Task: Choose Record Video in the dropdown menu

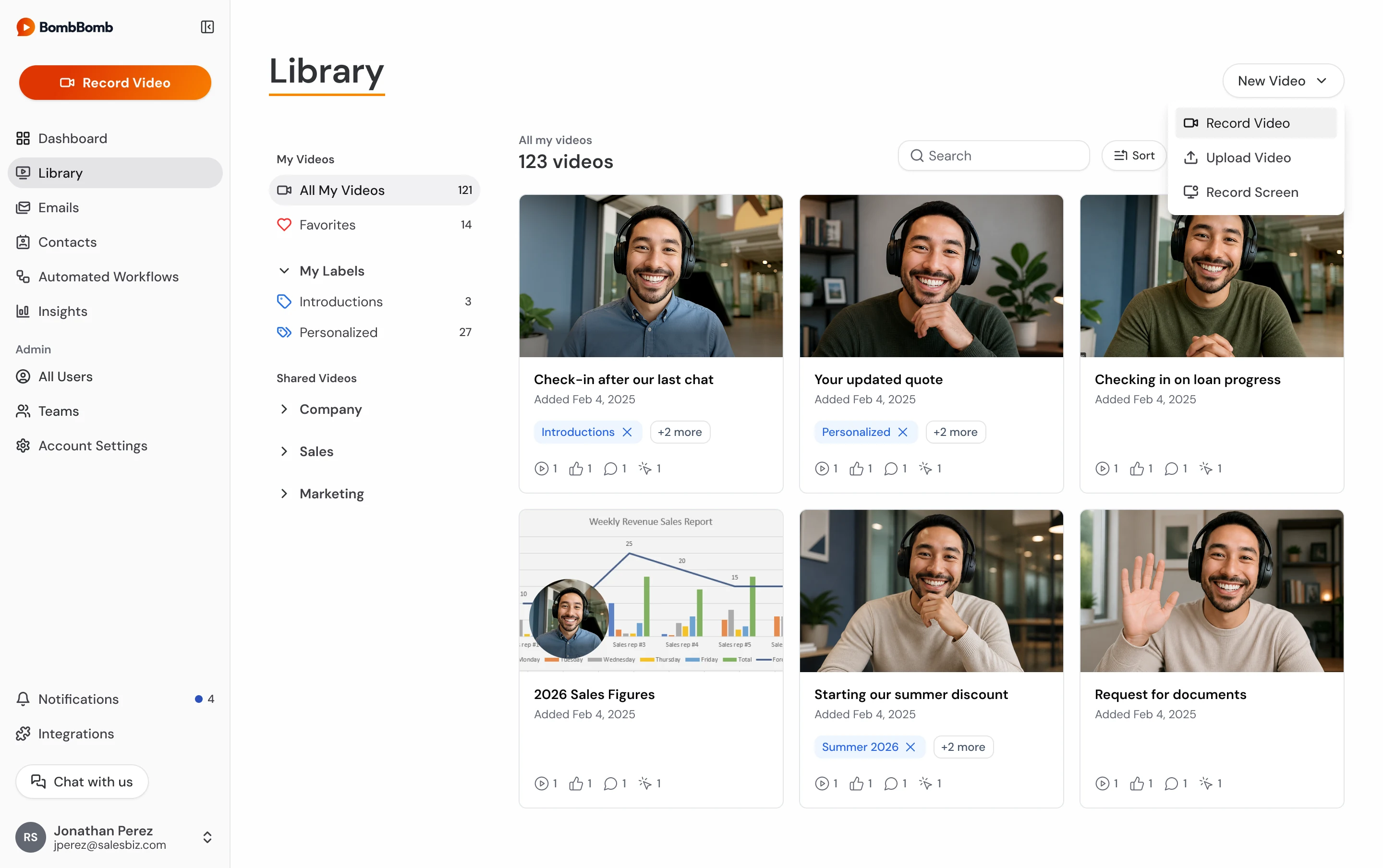Action: tap(1256, 123)
